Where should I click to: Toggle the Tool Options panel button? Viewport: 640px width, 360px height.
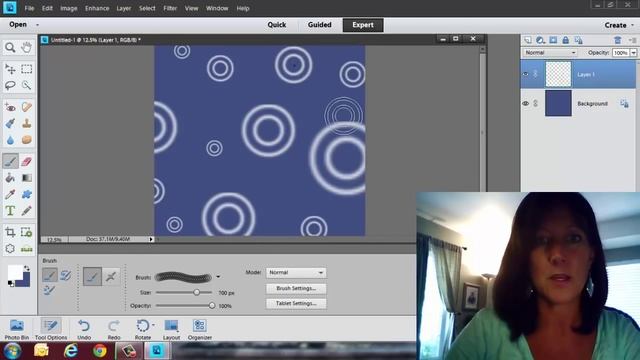(x=51, y=329)
